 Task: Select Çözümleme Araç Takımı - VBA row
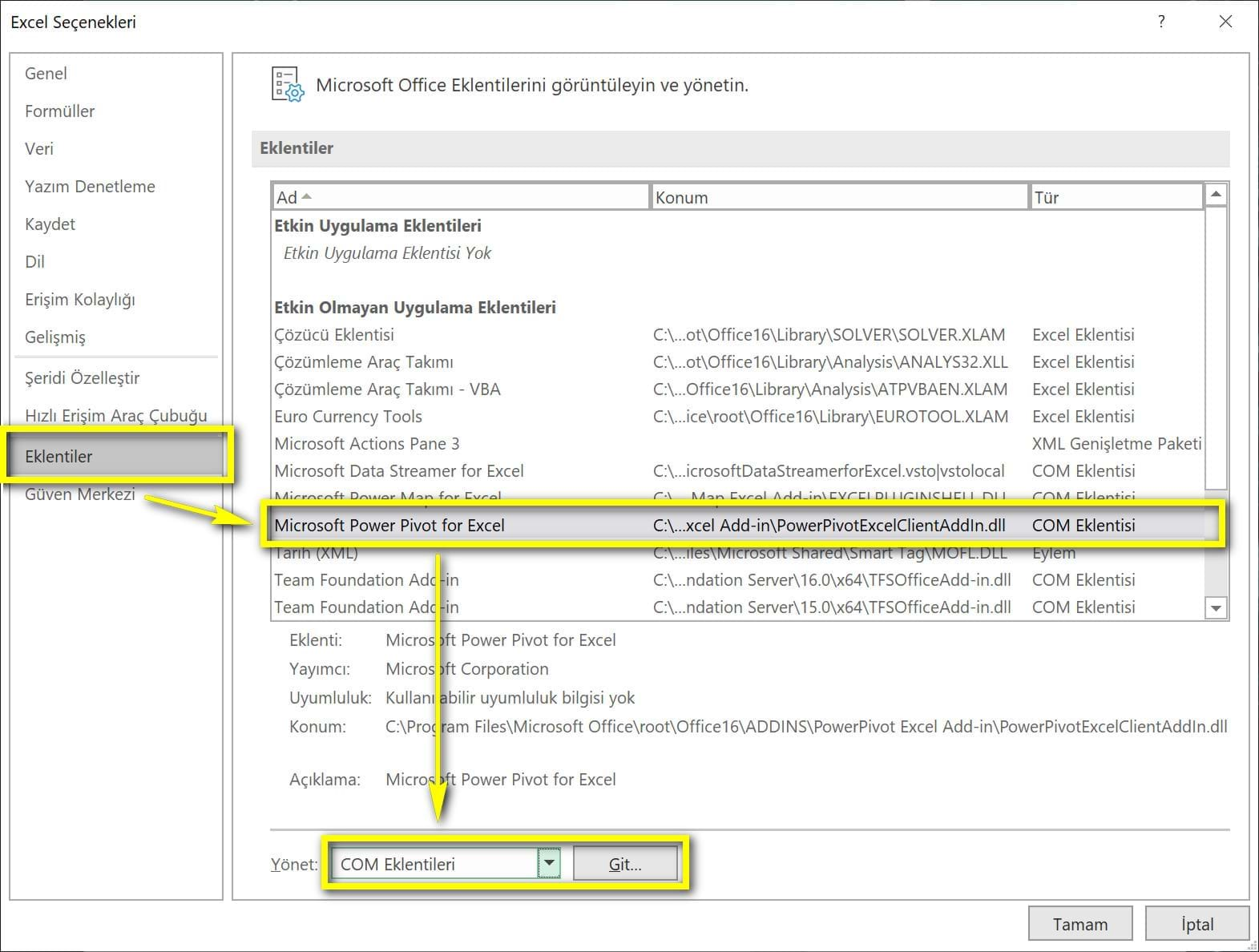[x=737, y=389]
